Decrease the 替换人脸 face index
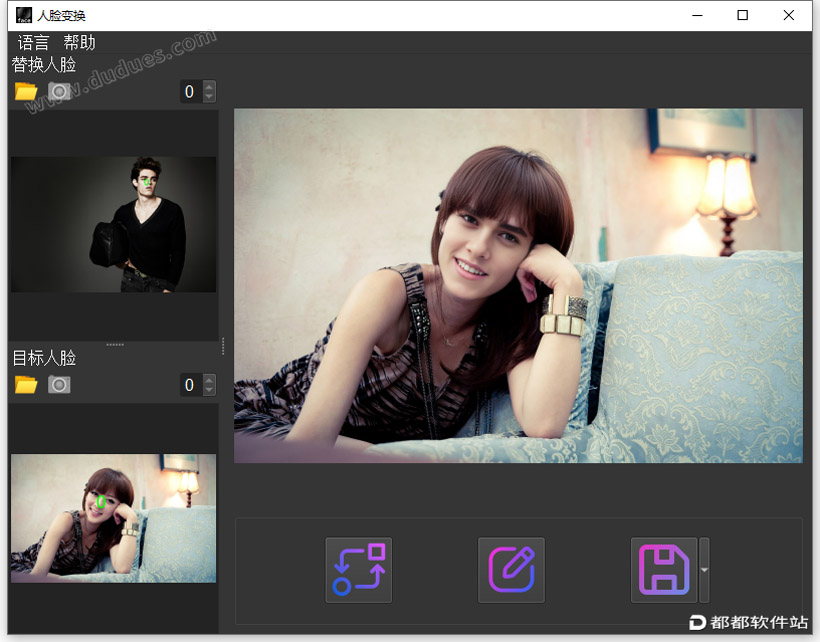820x642 pixels. coord(209,97)
